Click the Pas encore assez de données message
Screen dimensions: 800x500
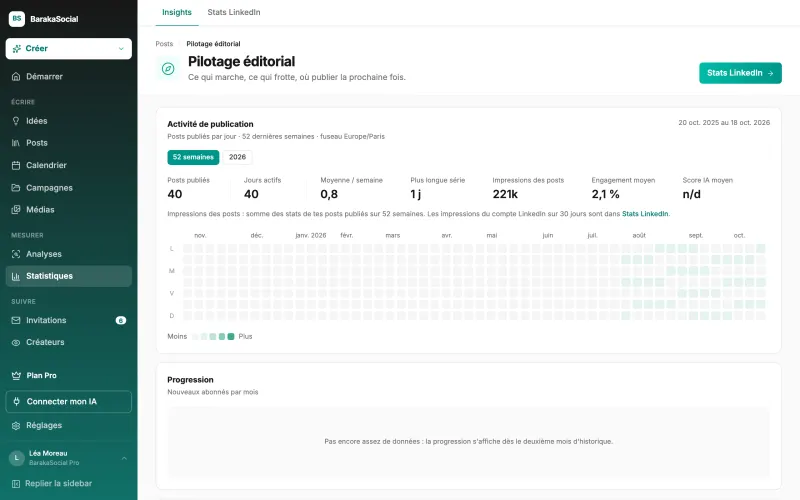click(x=468, y=442)
